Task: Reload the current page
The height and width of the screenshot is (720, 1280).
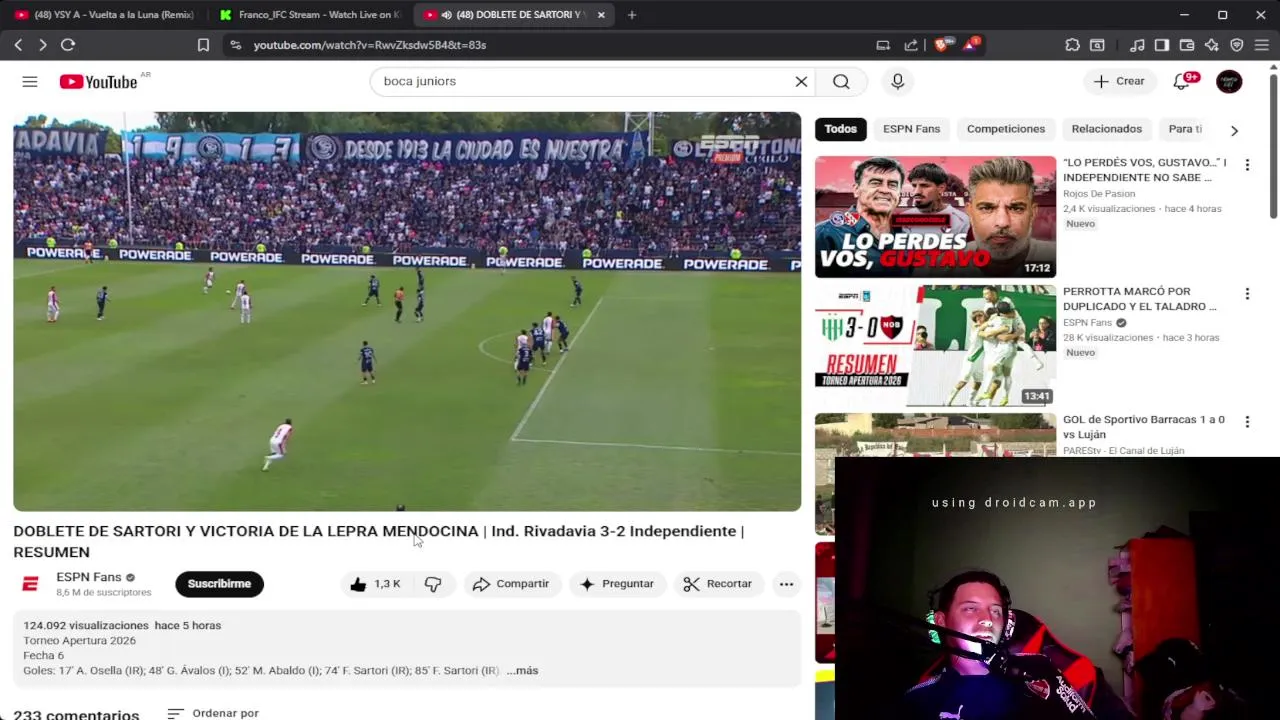Action: tap(68, 45)
